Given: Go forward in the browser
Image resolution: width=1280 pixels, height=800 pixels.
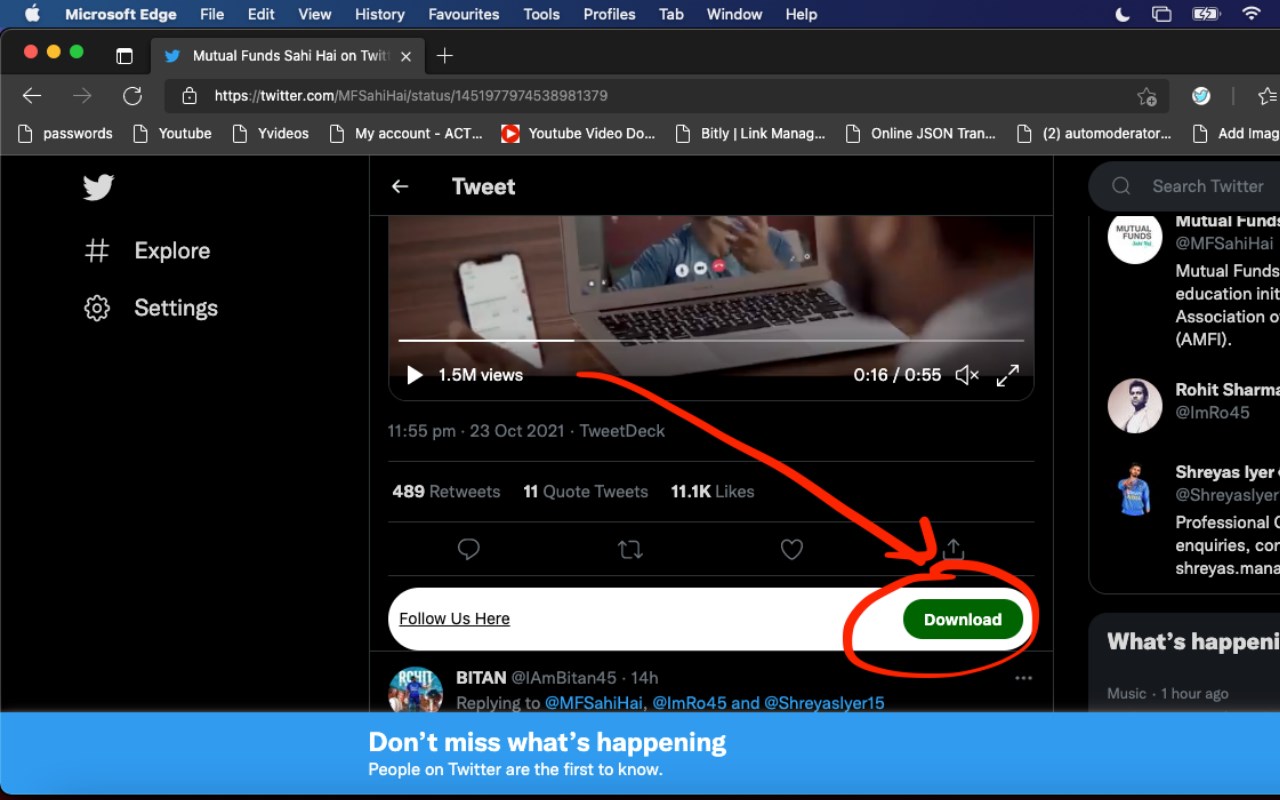Looking at the screenshot, I should coord(82,96).
